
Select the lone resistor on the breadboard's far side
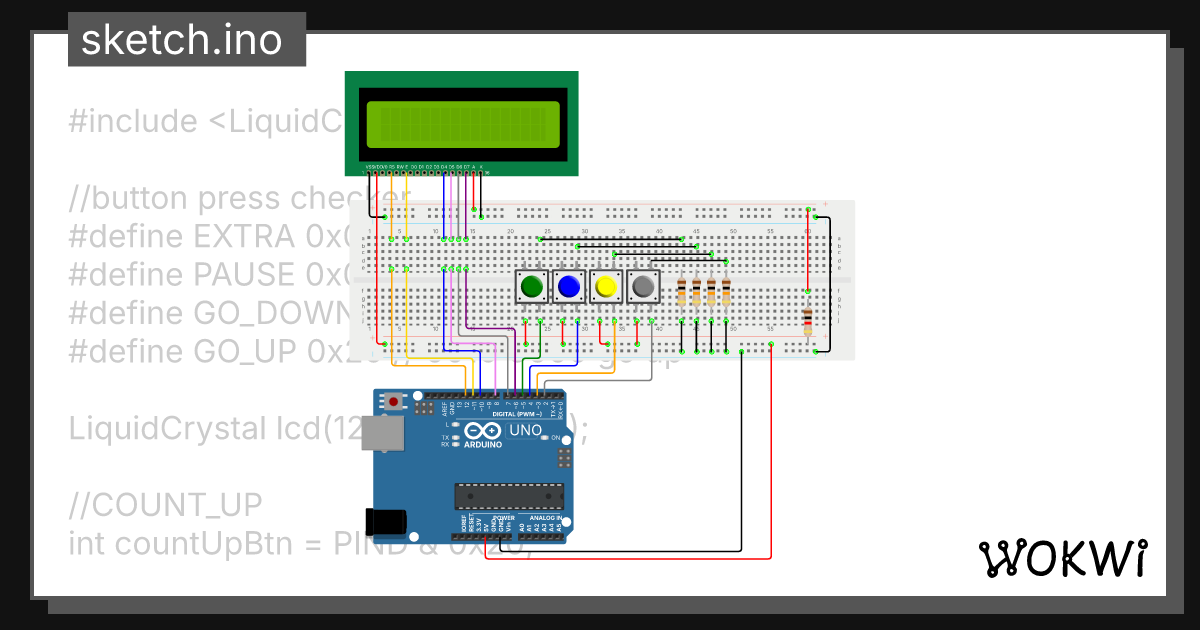coord(808,322)
